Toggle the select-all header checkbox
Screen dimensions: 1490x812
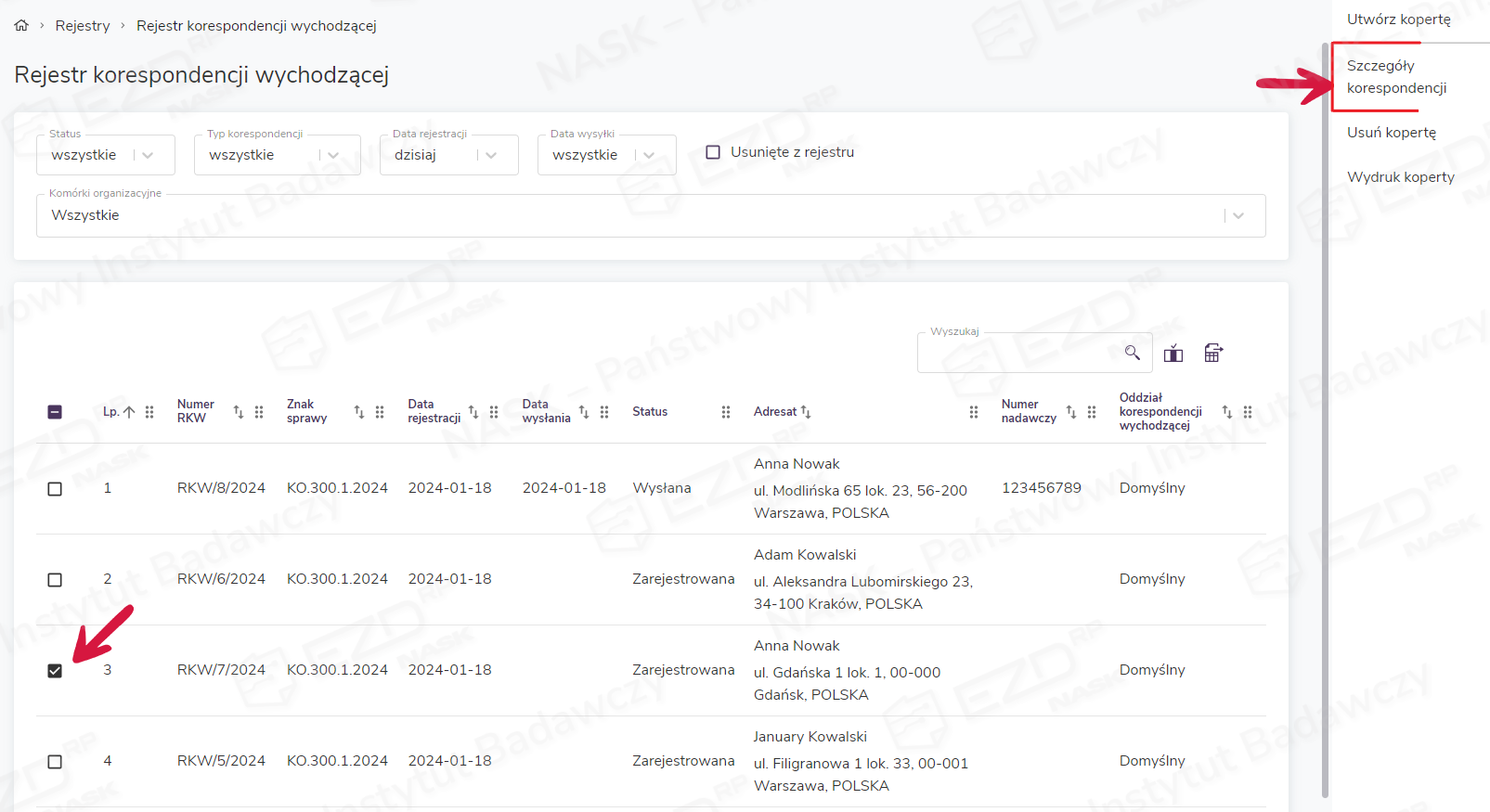(55, 412)
